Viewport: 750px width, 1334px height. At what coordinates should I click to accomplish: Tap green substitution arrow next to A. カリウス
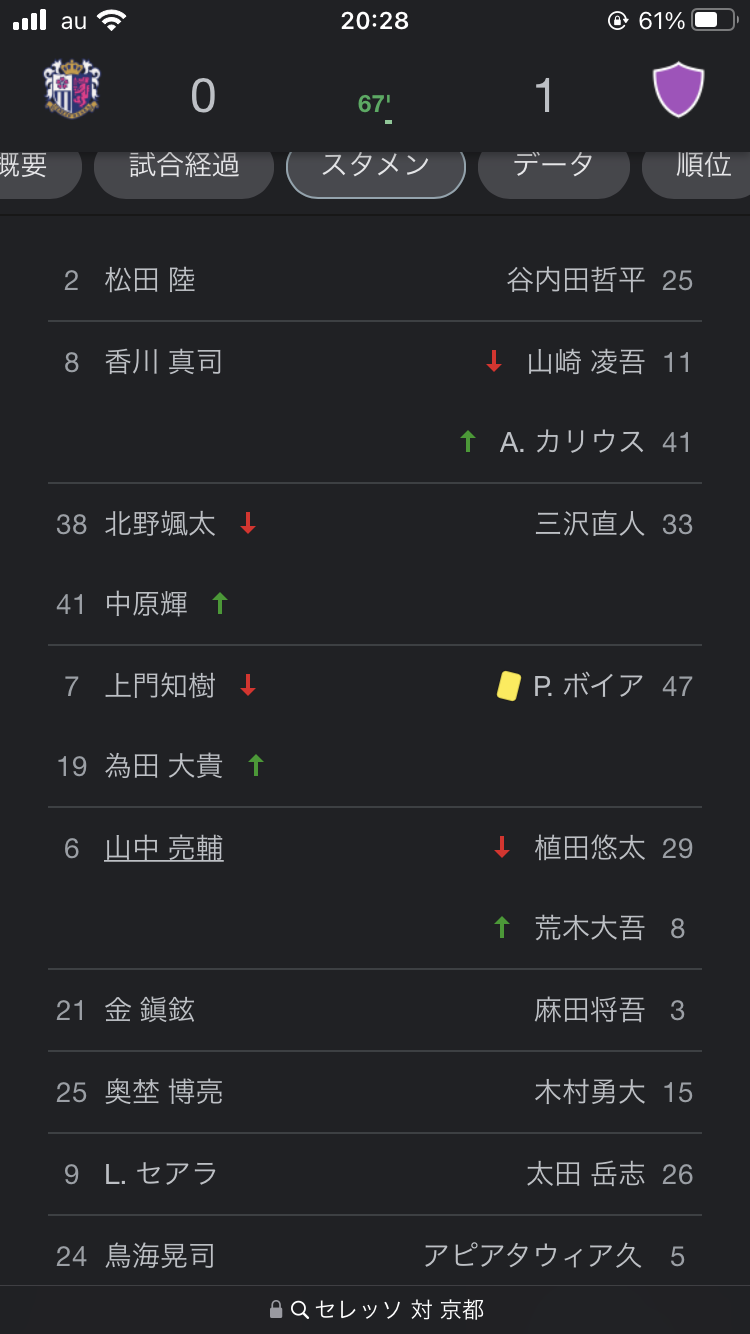pyautogui.click(x=467, y=442)
